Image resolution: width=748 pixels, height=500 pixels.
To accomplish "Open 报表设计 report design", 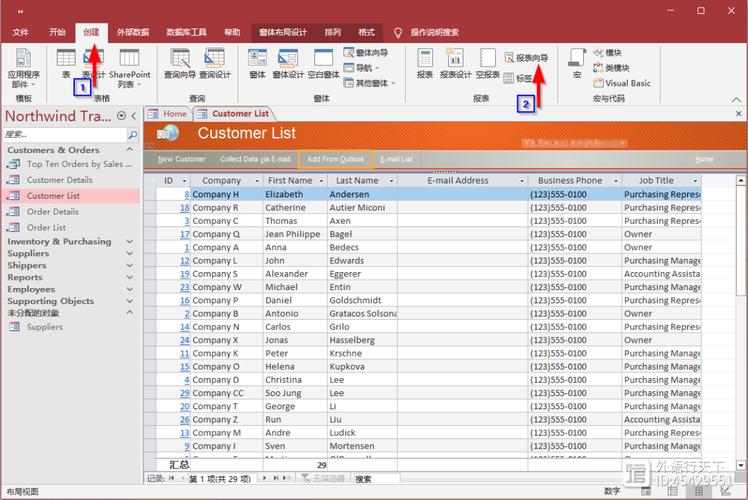I will (455, 63).
